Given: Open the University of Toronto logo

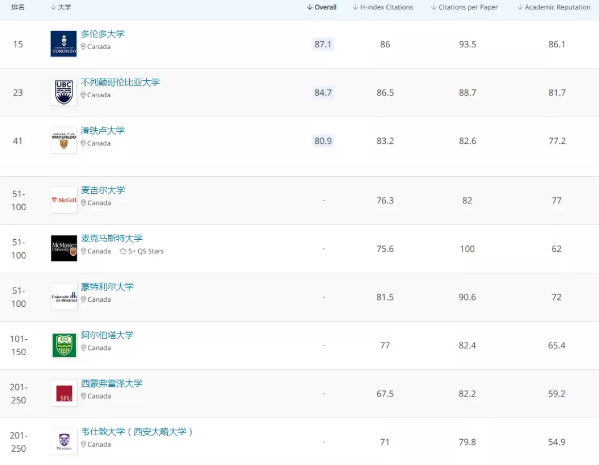Looking at the screenshot, I should (64, 44).
